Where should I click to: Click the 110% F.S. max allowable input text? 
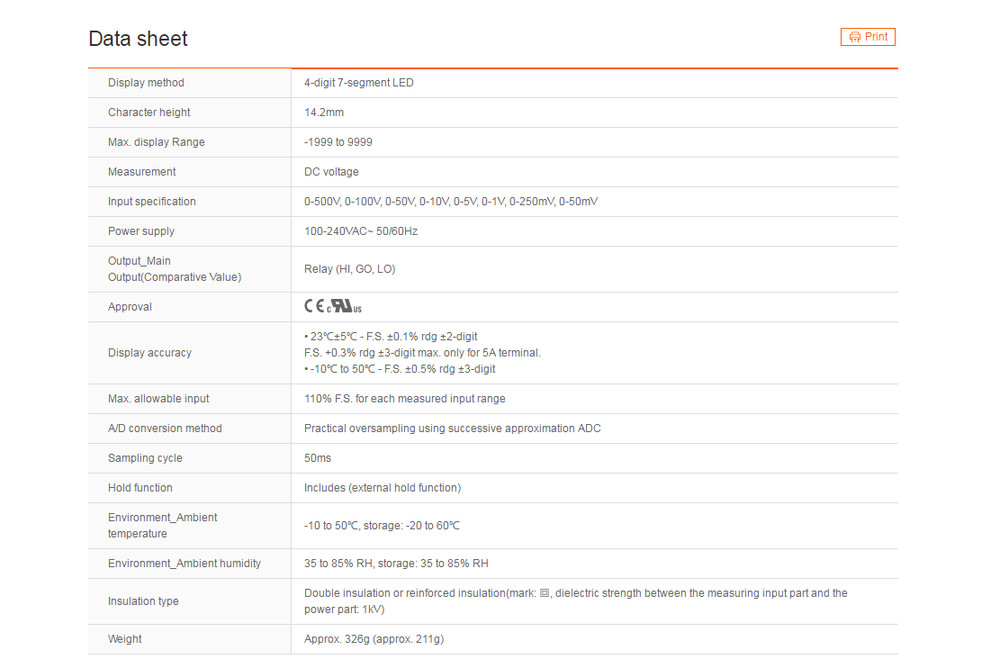404,399
